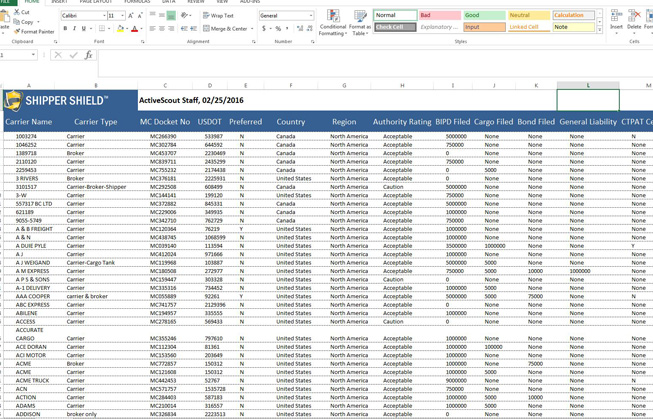Toggle Italic formatting
This screenshot has width=653, height=419.
point(75,29)
